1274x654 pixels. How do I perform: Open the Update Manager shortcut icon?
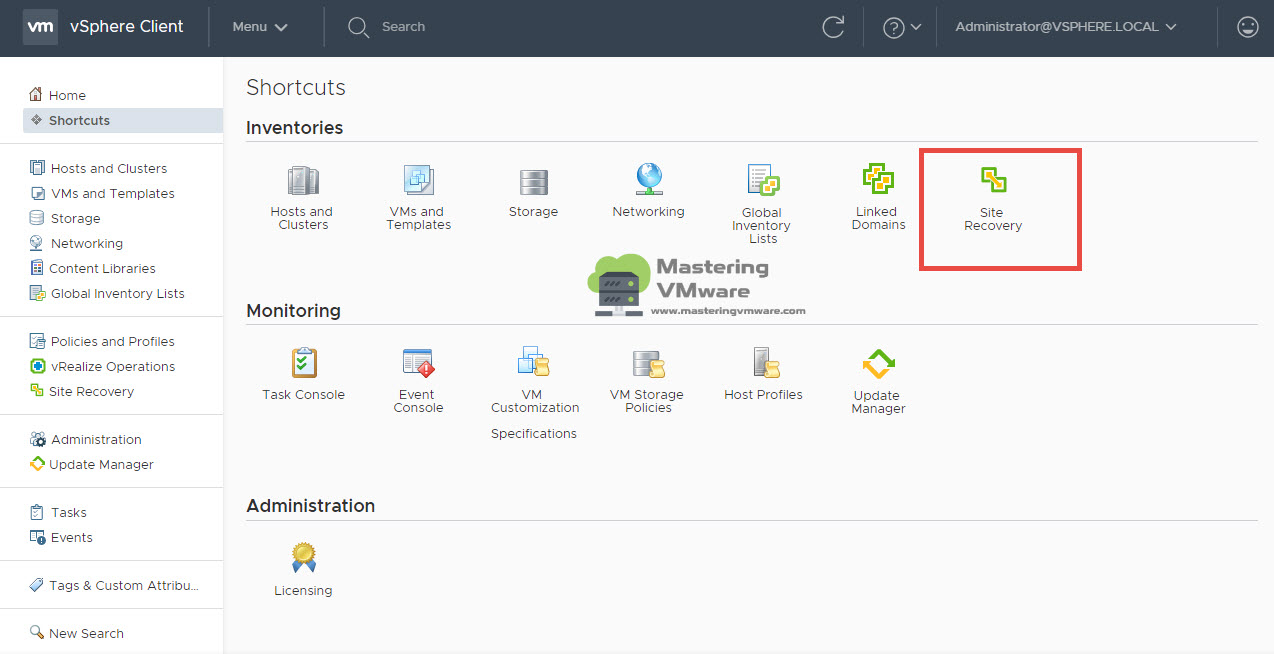click(878, 364)
